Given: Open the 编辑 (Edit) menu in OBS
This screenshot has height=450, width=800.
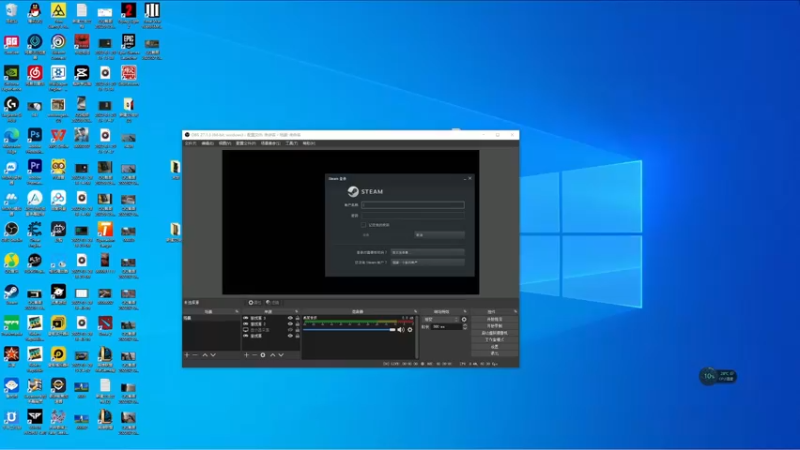Looking at the screenshot, I should (207, 143).
